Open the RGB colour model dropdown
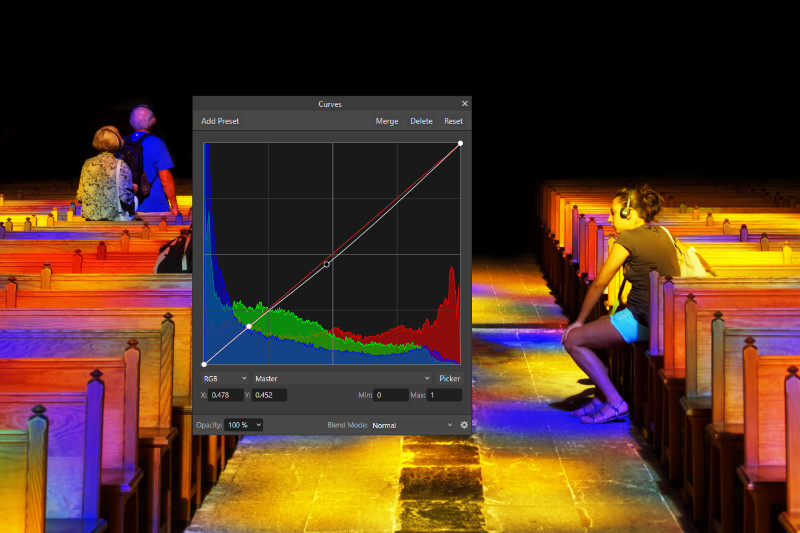This screenshot has width=800, height=533. pos(225,378)
